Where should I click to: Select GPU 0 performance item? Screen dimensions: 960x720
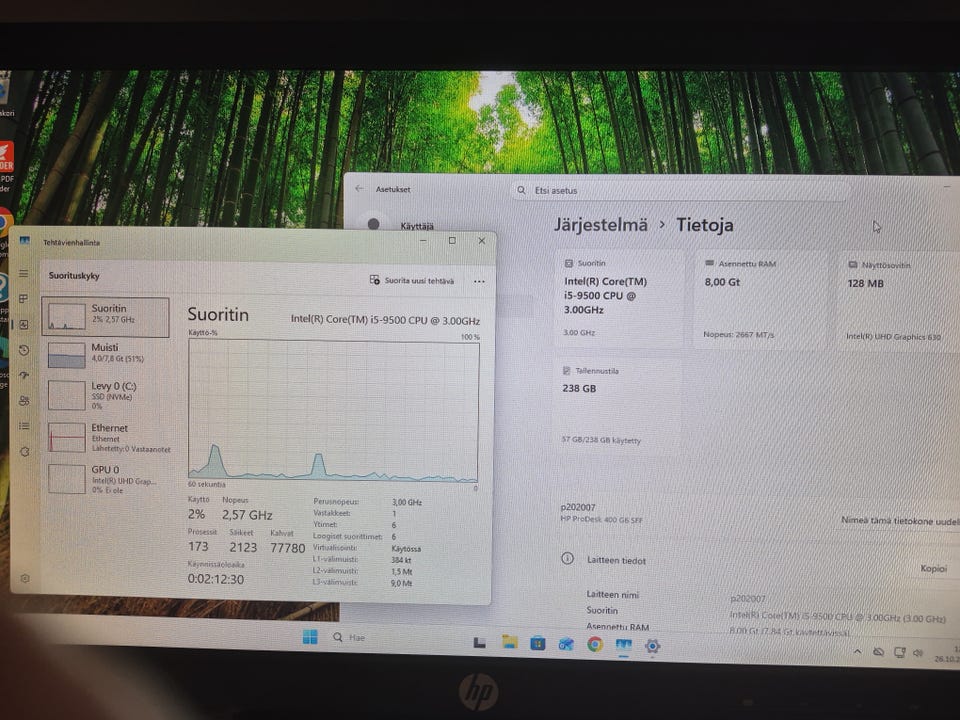point(105,479)
